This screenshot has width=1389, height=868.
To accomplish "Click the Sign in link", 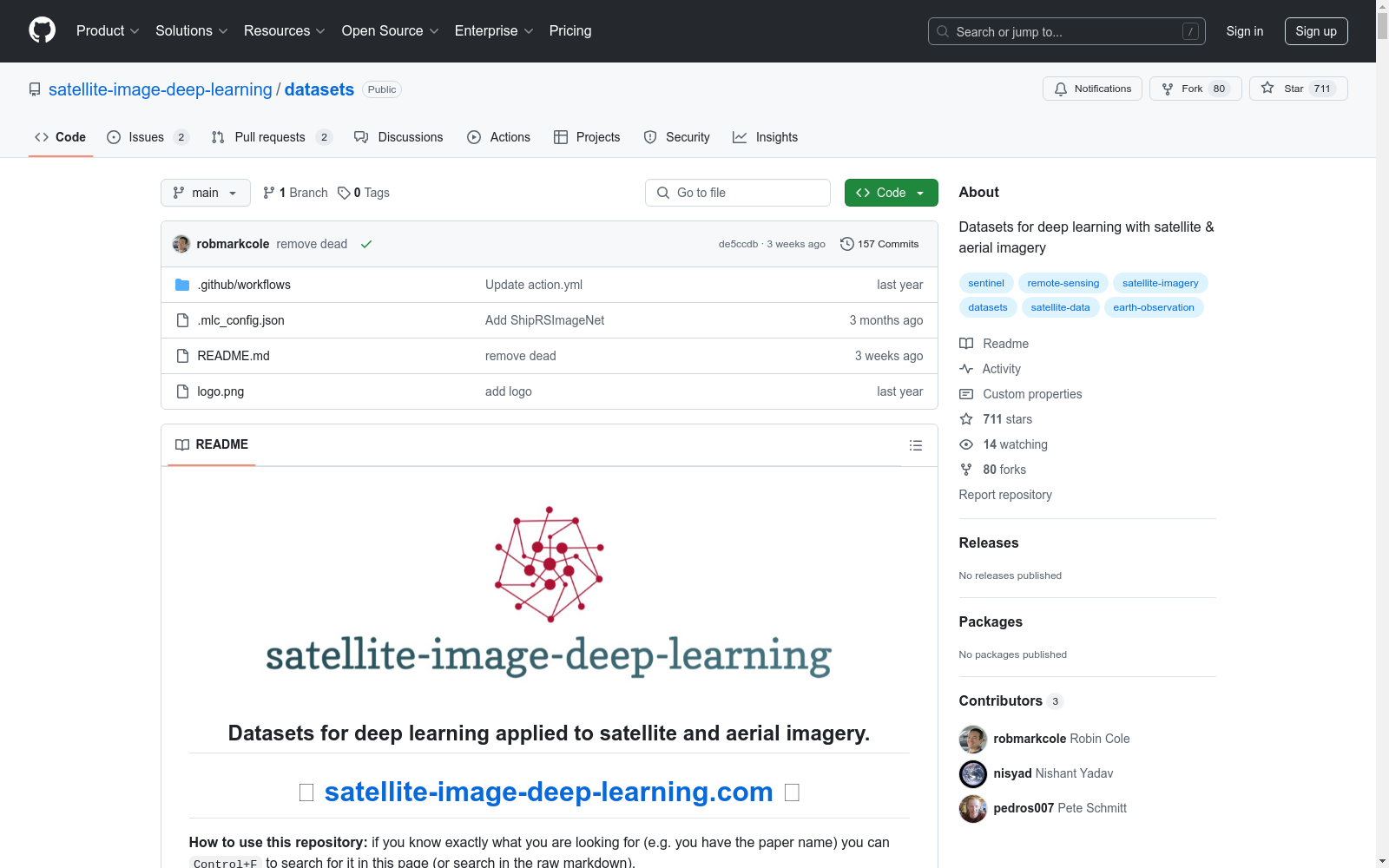I will 1245,31.
